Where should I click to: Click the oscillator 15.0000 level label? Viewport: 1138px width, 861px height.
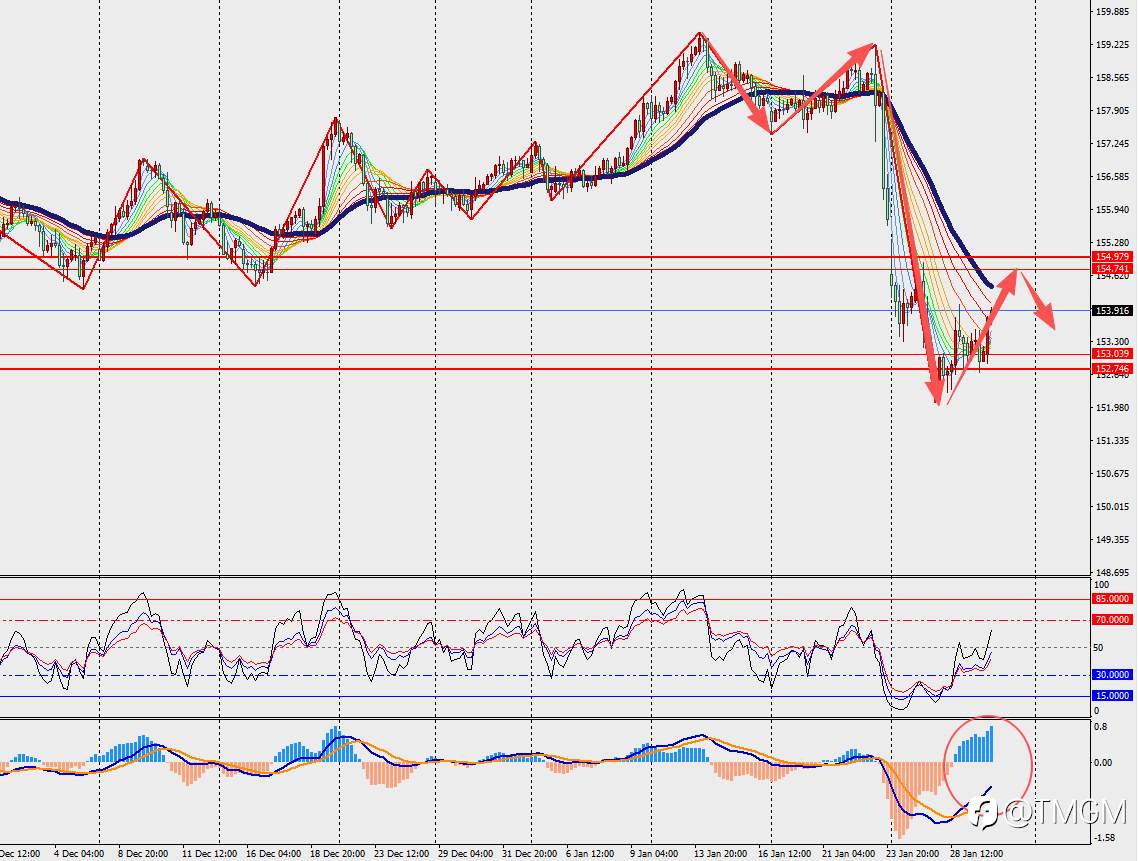[1112, 696]
